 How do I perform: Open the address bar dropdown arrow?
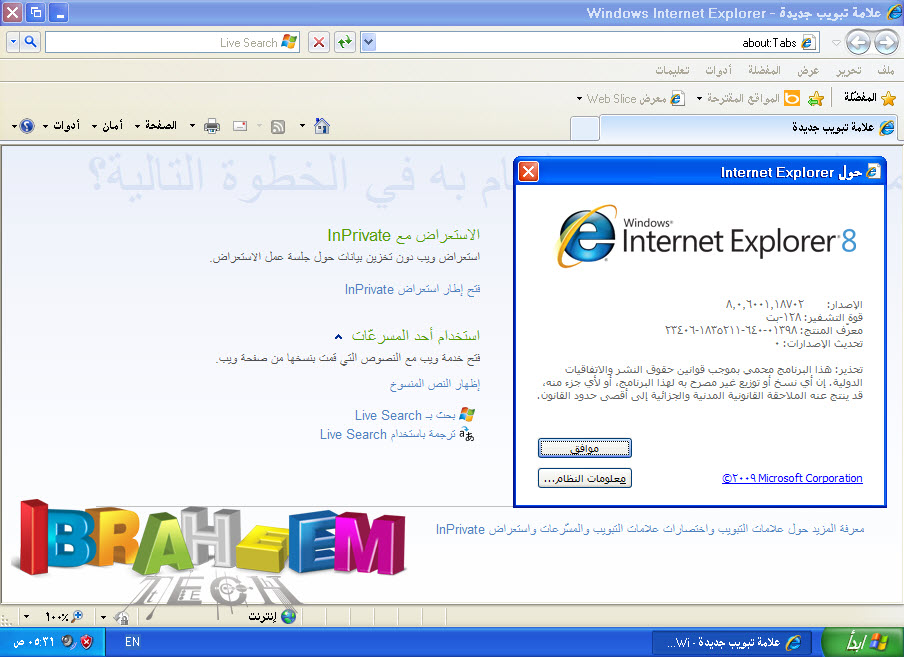(369, 42)
